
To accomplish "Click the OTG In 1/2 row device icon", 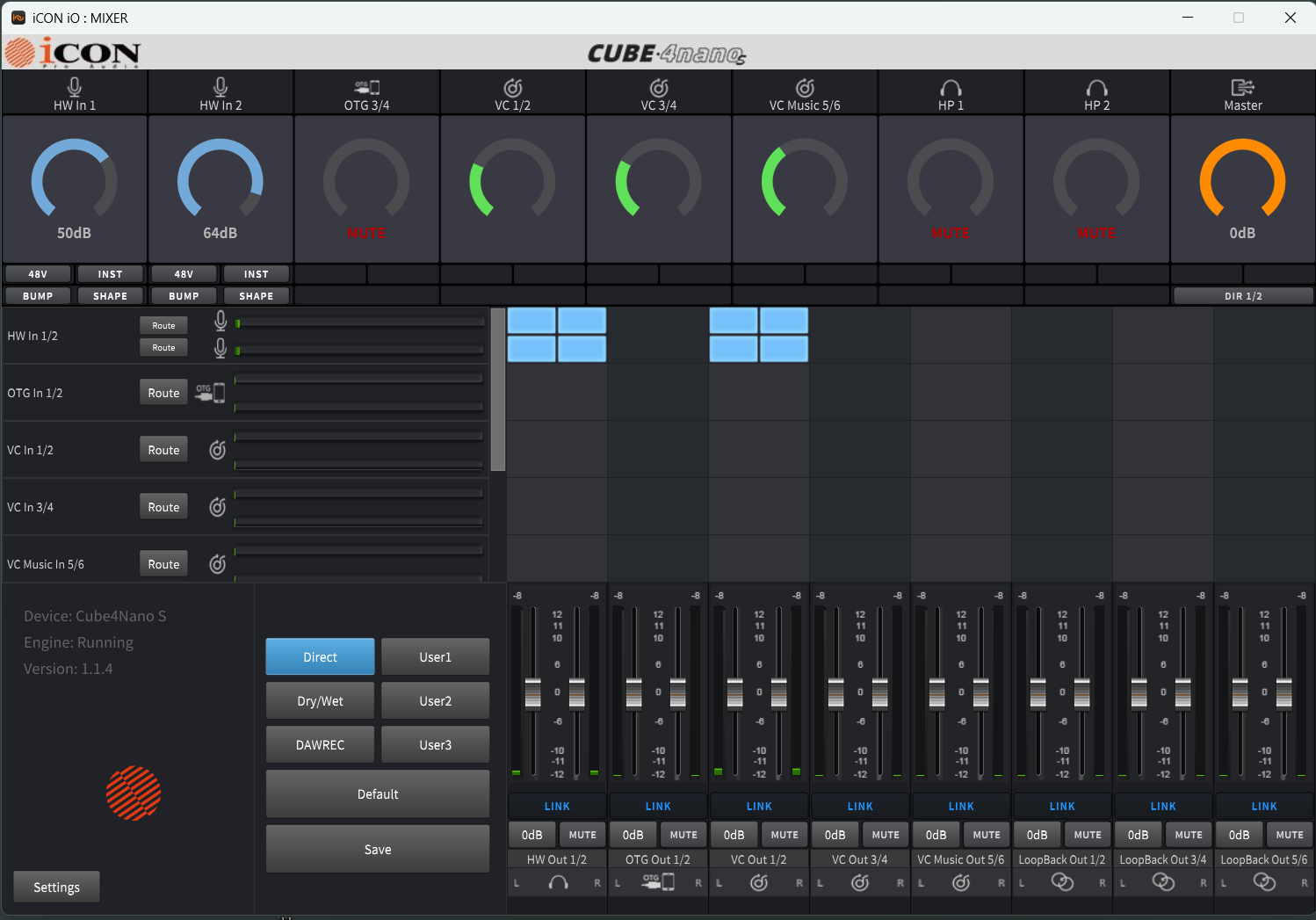I will click(210, 393).
